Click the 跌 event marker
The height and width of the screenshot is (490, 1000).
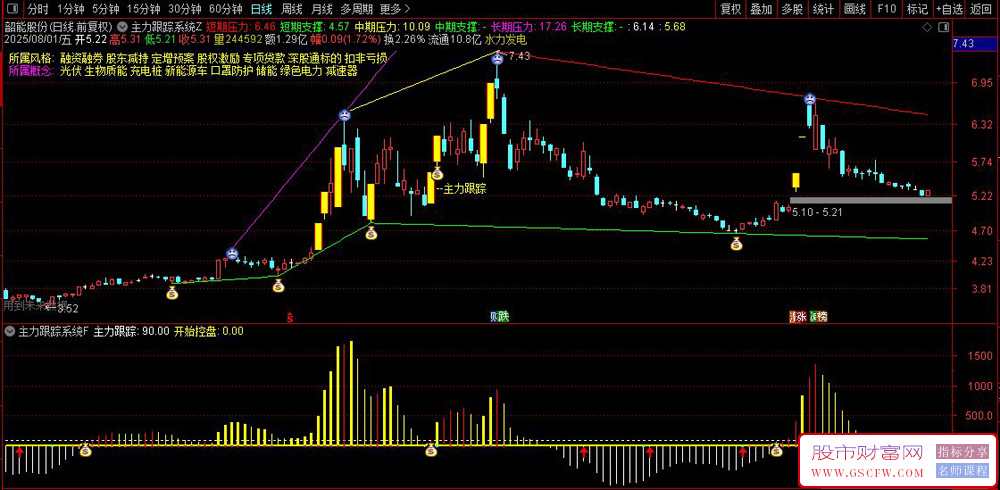click(504, 316)
